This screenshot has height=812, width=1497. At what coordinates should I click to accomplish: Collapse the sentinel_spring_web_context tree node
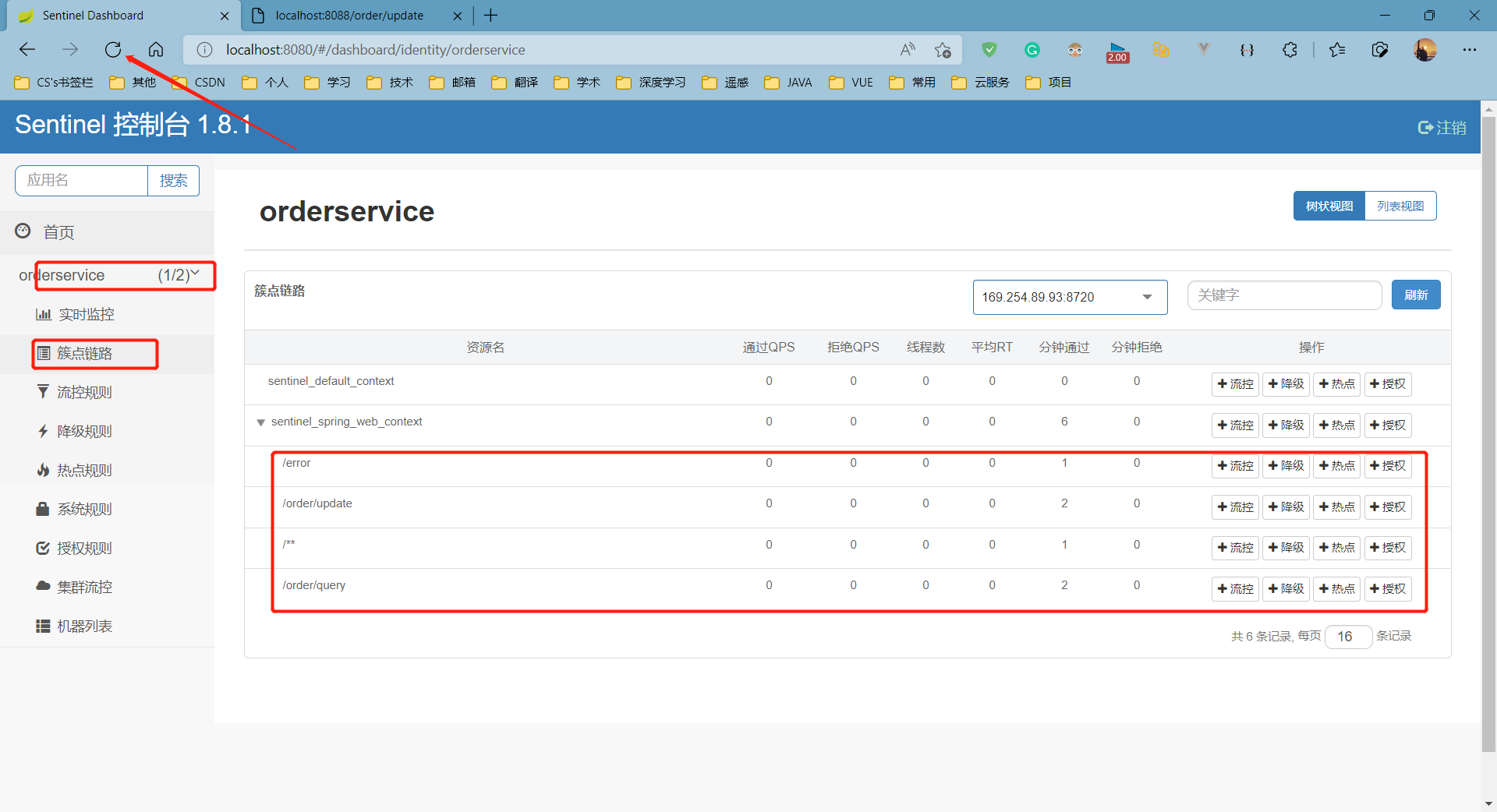[260, 422]
